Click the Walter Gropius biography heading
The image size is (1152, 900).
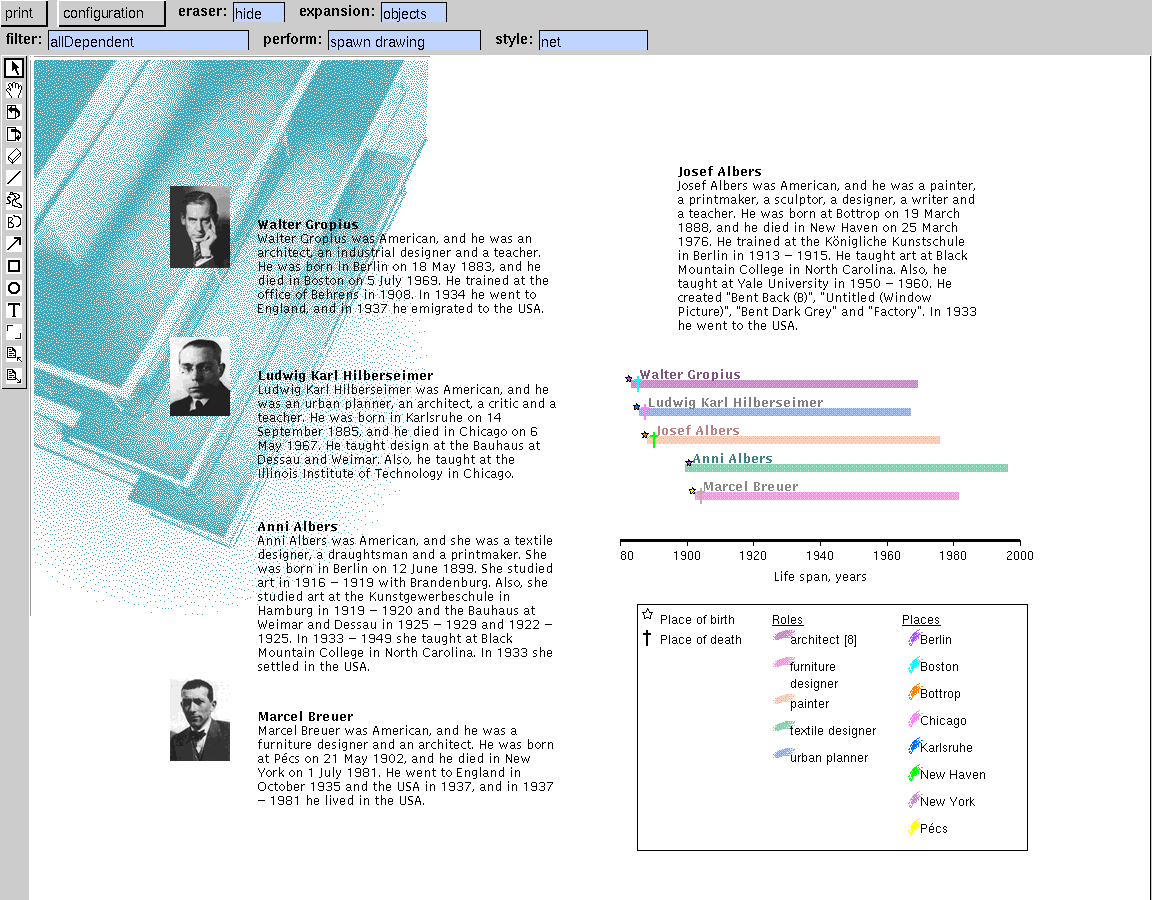point(308,225)
